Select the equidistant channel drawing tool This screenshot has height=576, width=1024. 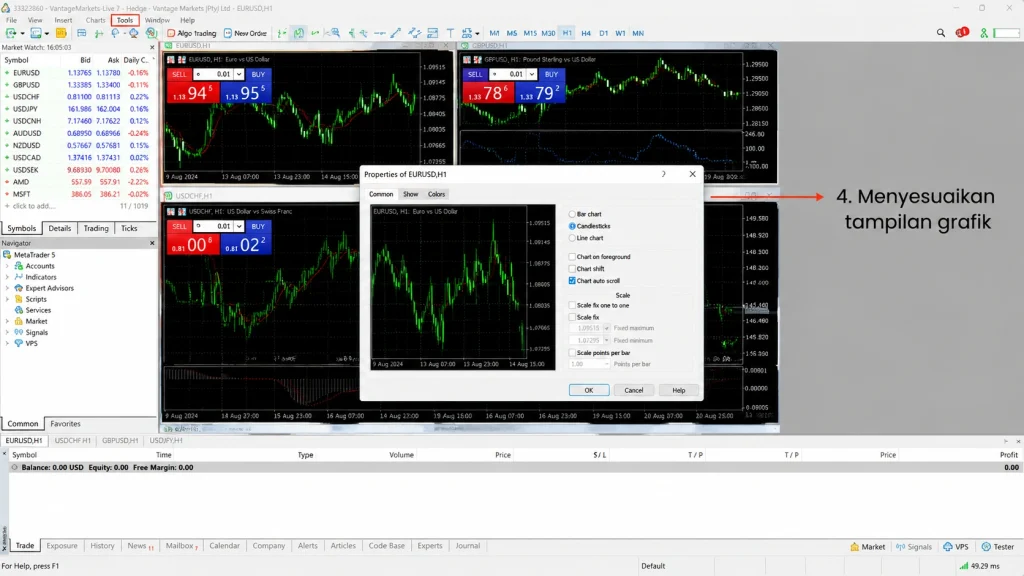(414, 33)
